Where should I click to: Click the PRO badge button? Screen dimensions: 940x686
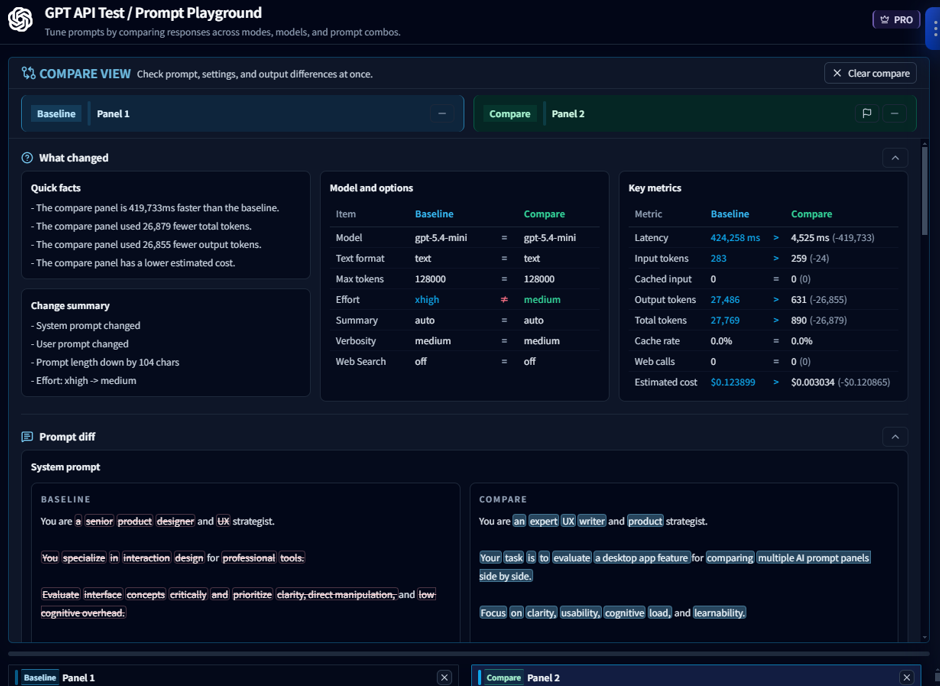click(896, 20)
